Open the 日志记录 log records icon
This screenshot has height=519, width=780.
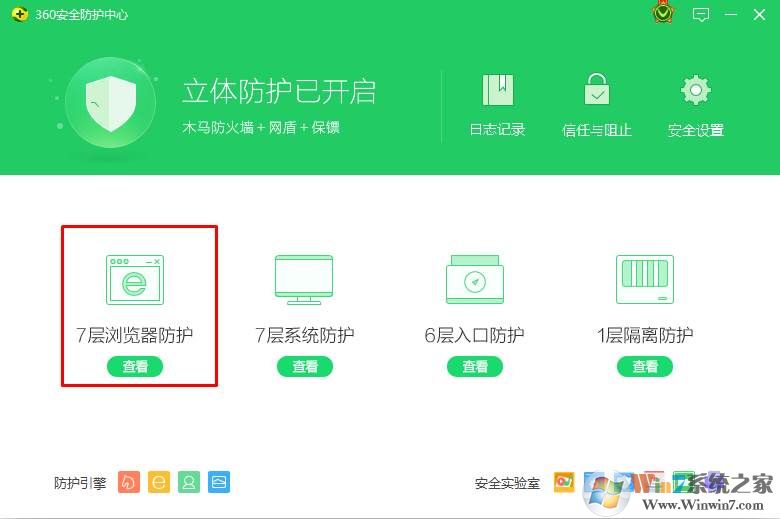(497, 90)
